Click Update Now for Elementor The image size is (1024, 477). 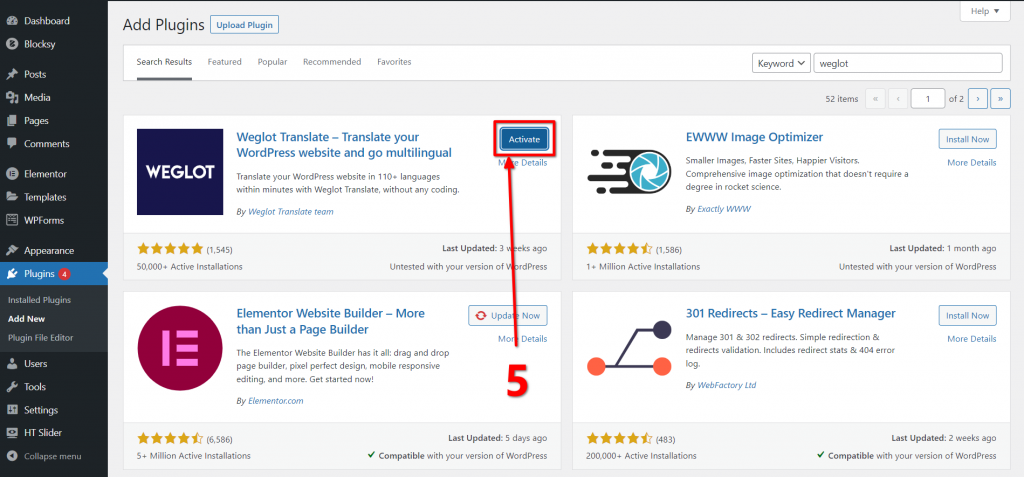coord(508,316)
